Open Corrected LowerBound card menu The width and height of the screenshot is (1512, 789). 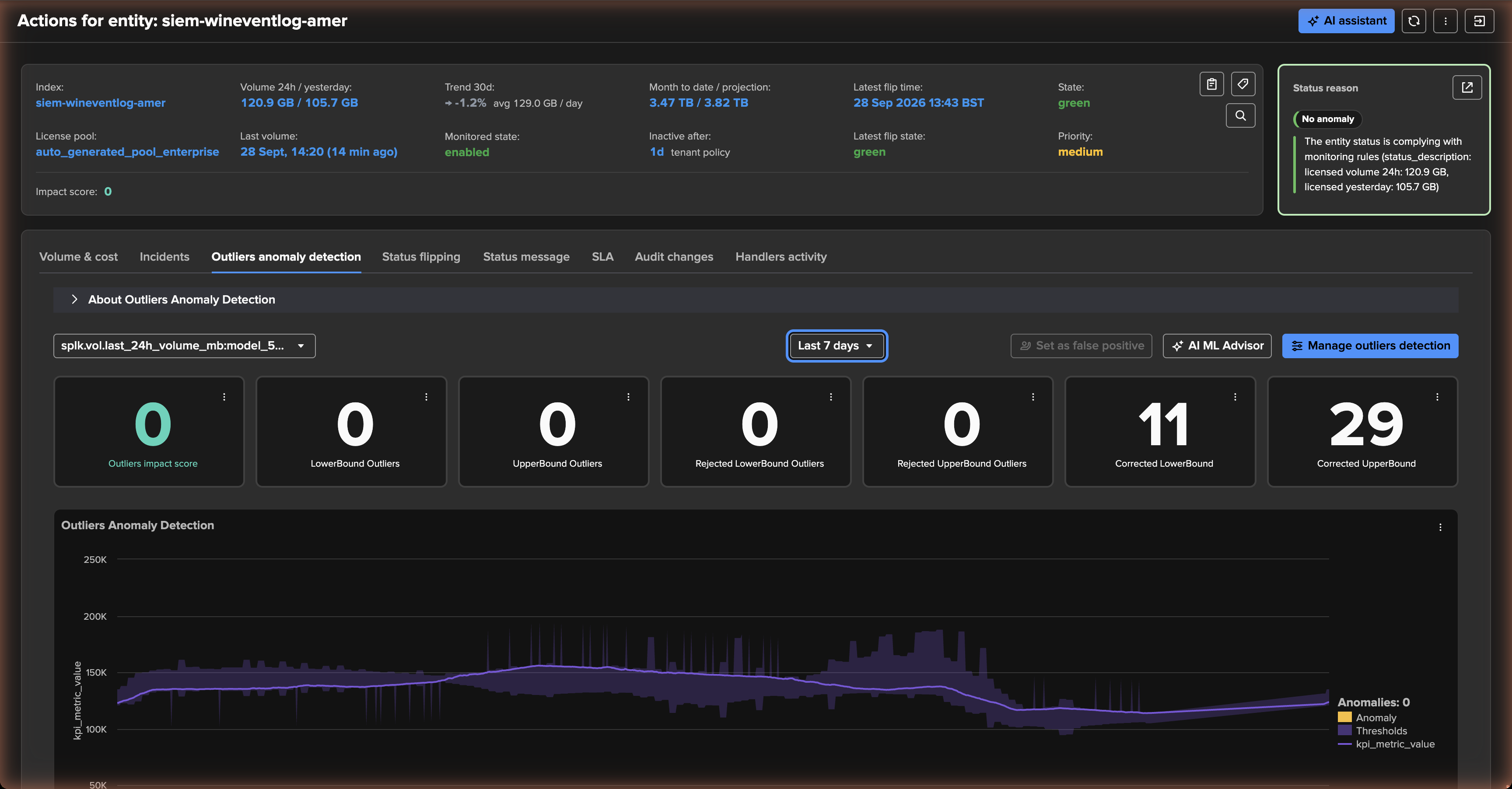click(1235, 397)
